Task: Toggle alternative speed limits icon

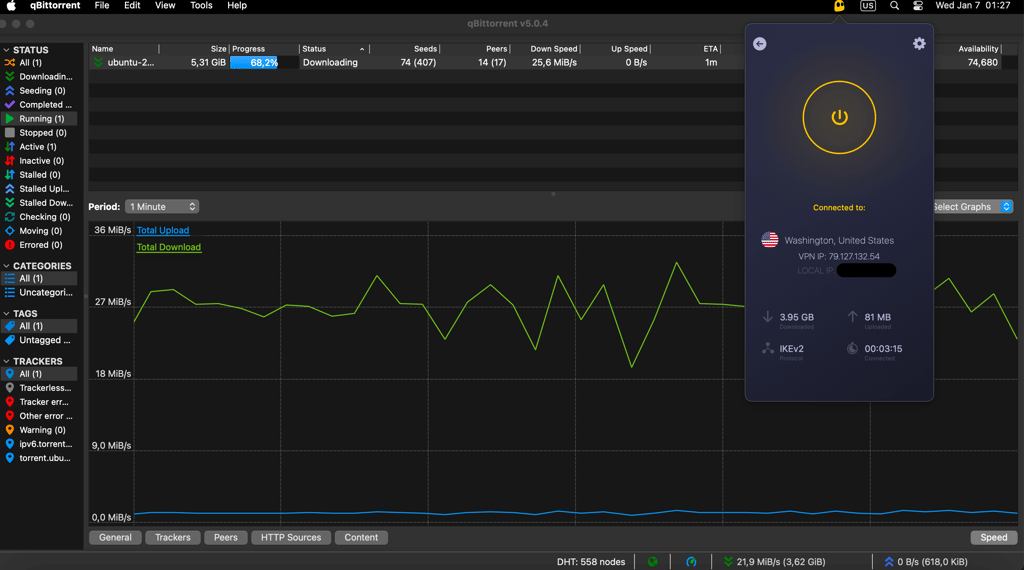Action: point(691,562)
